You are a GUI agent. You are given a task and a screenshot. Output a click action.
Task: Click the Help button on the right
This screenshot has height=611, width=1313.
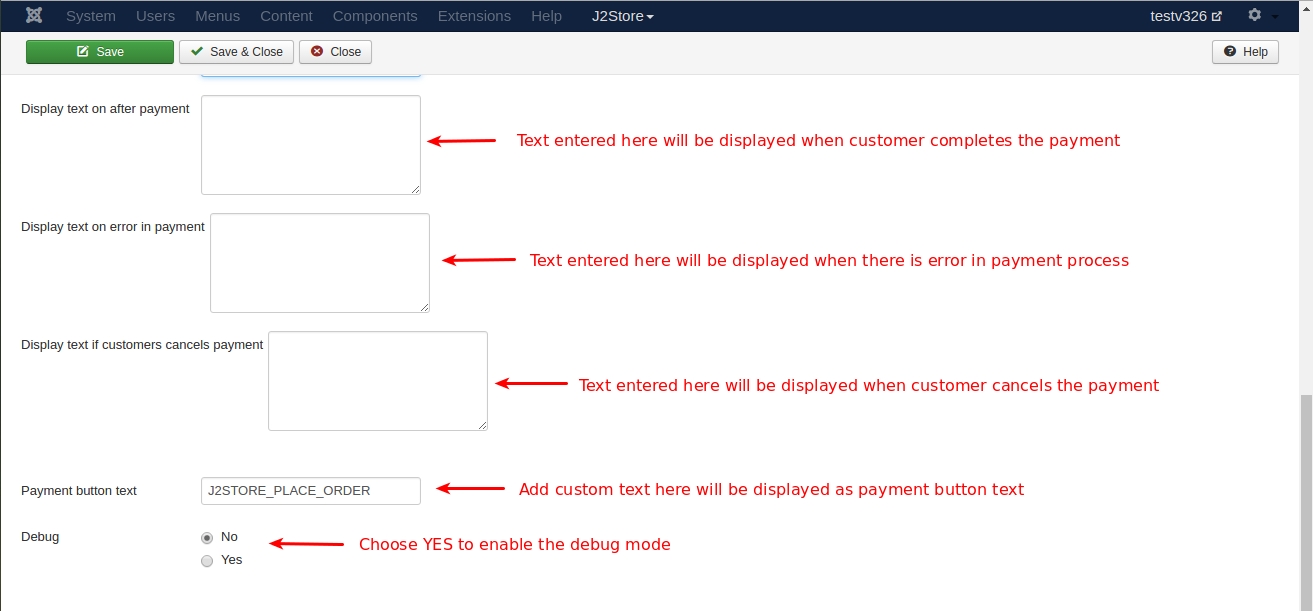point(1245,52)
